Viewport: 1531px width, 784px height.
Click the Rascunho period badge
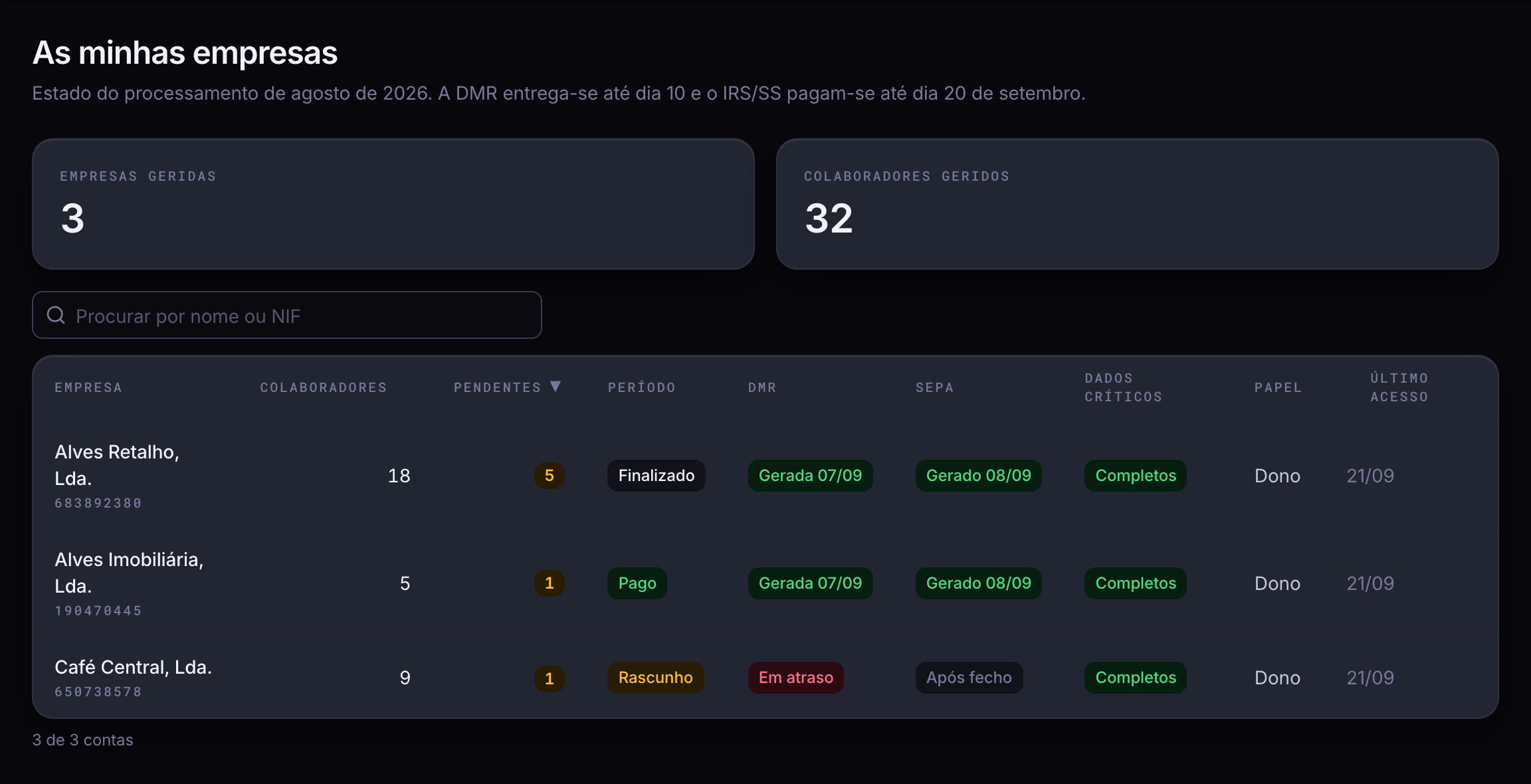tap(656, 678)
